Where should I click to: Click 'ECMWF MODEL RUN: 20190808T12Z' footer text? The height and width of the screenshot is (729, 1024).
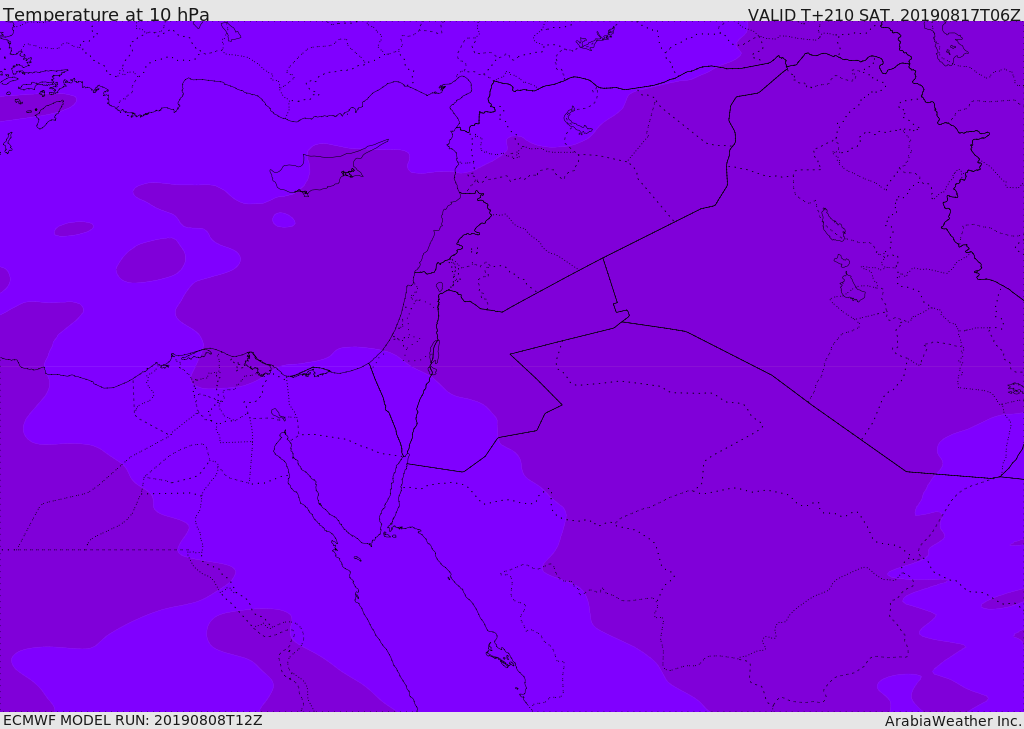(x=133, y=720)
